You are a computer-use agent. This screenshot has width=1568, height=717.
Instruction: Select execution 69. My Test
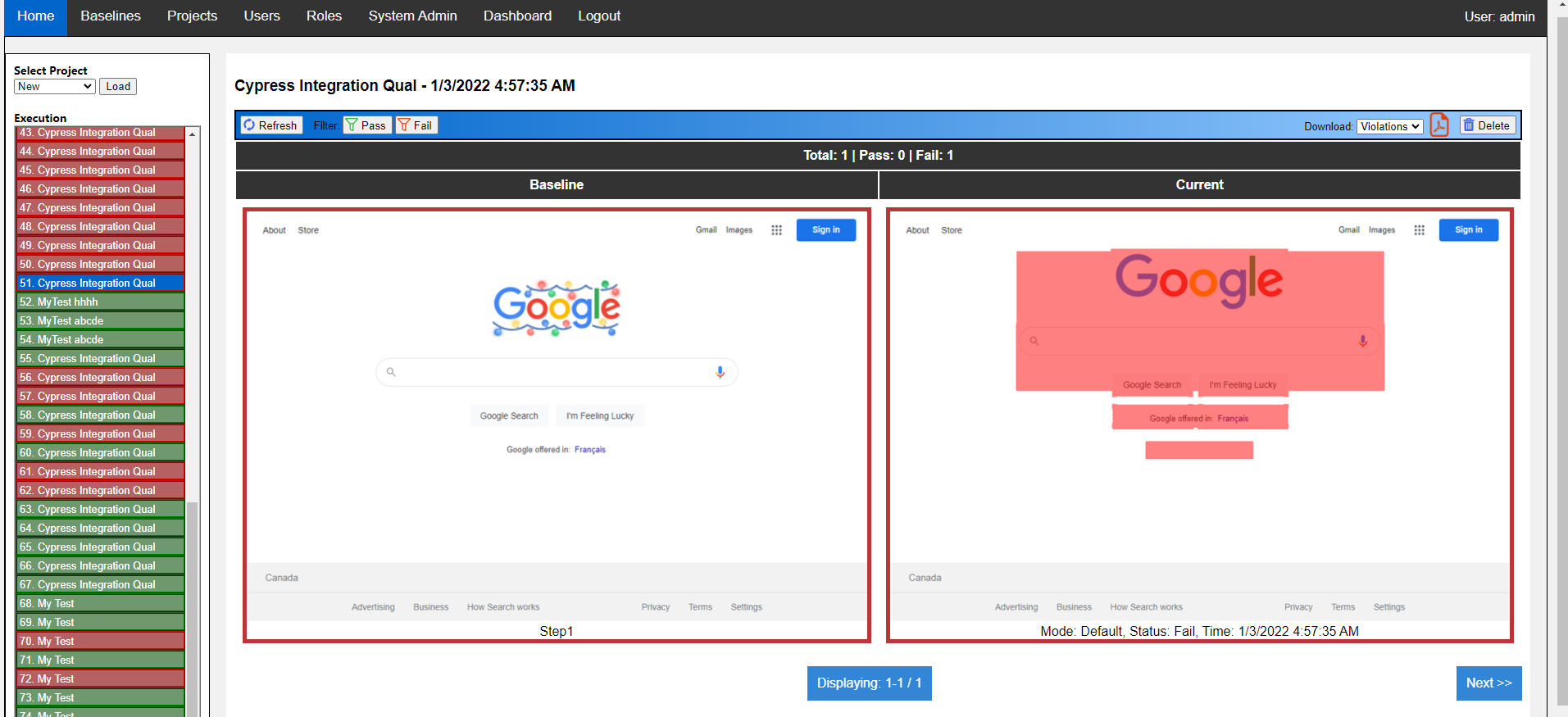pyautogui.click(x=100, y=623)
